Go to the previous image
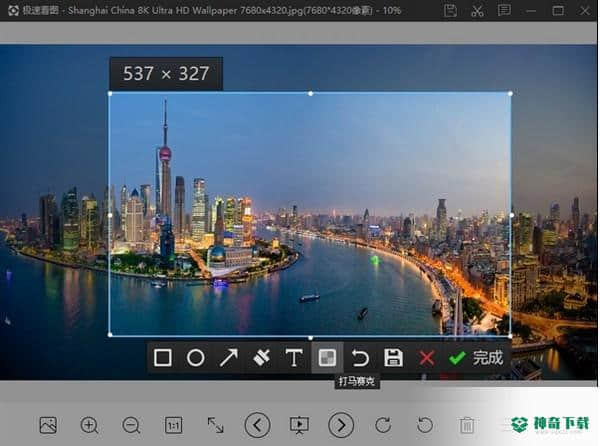The width and height of the screenshot is (600, 446). tap(257, 425)
